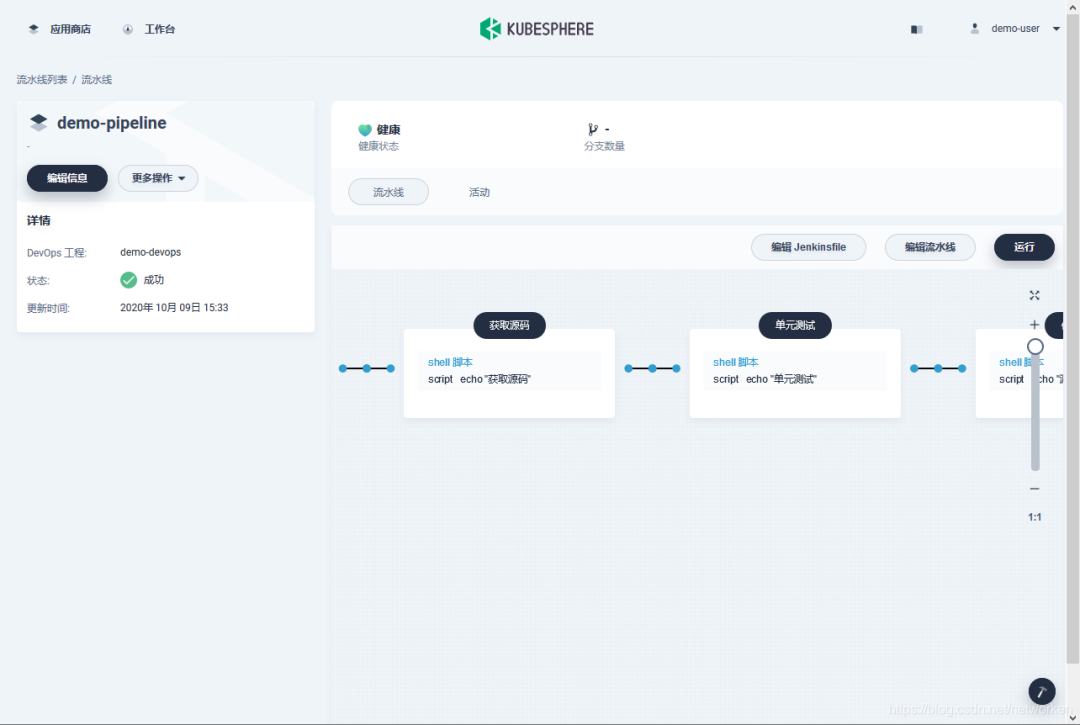Switch to the 活动 tab
The height and width of the screenshot is (725, 1080).
coord(479,192)
